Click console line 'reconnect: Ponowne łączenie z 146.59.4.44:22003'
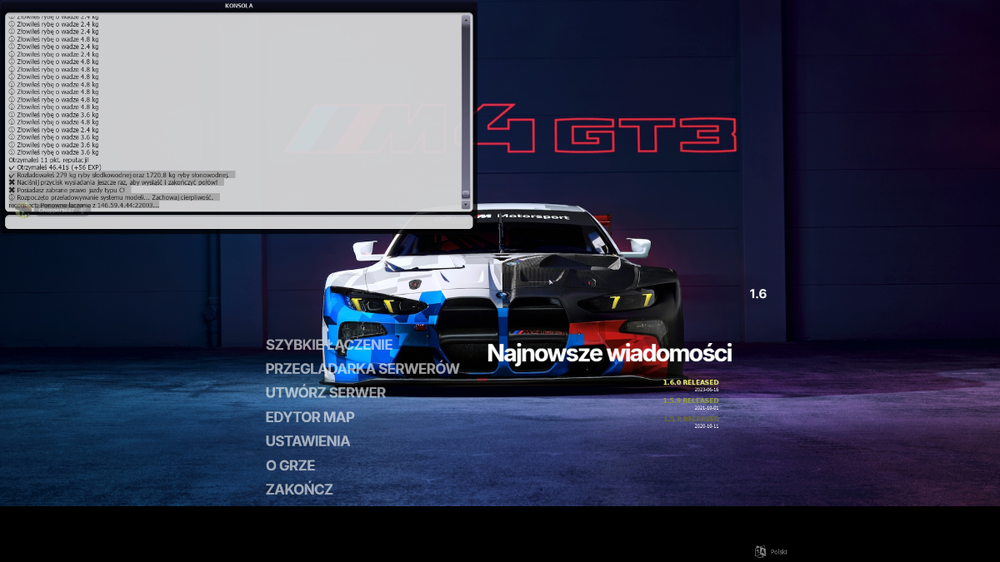This screenshot has width=1000, height=562. [x=84, y=205]
